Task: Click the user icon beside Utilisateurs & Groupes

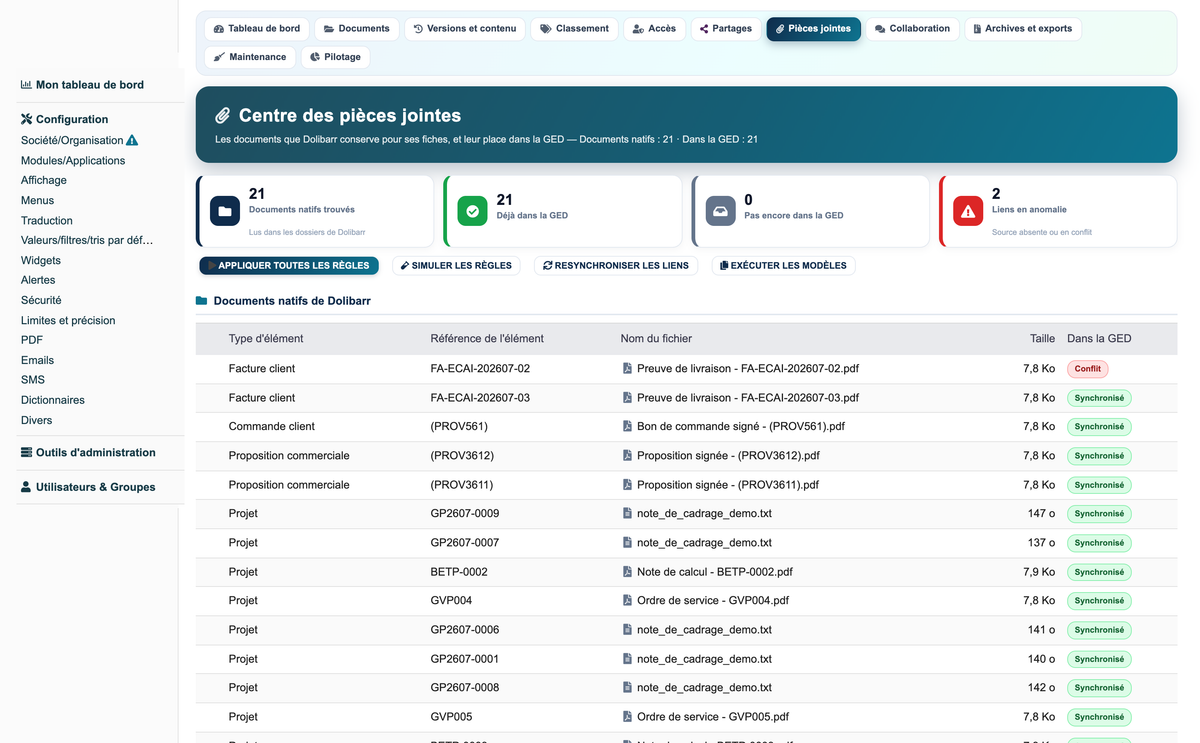Action: pos(26,487)
